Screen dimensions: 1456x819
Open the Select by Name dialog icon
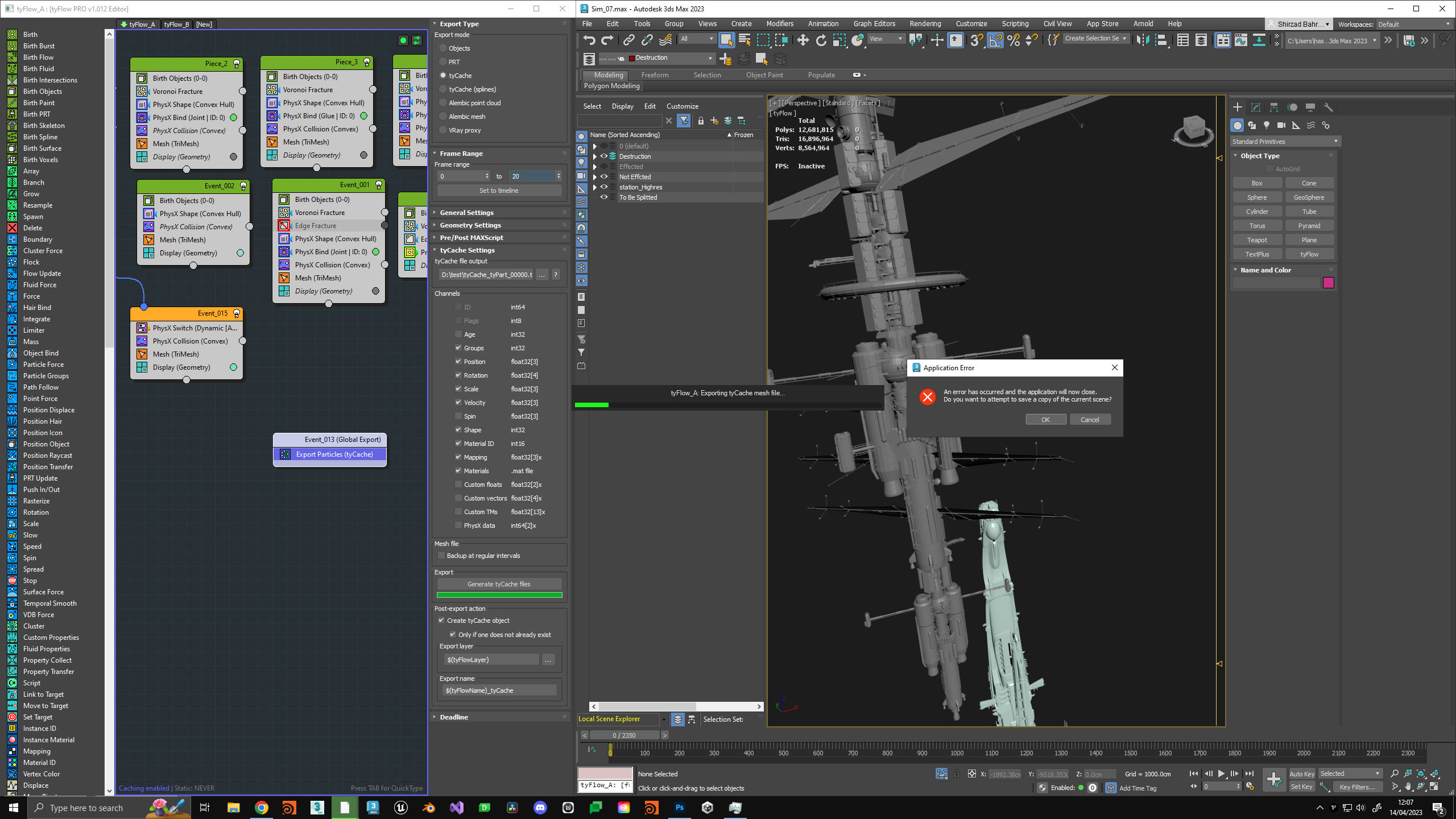coord(744,40)
